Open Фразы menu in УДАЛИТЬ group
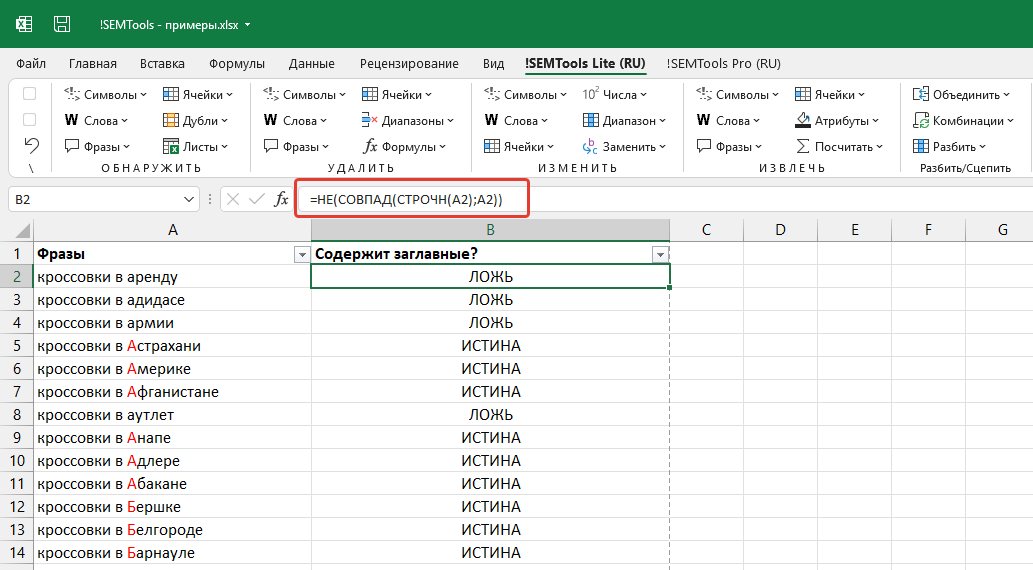The image size is (1033, 570). coord(296,146)
